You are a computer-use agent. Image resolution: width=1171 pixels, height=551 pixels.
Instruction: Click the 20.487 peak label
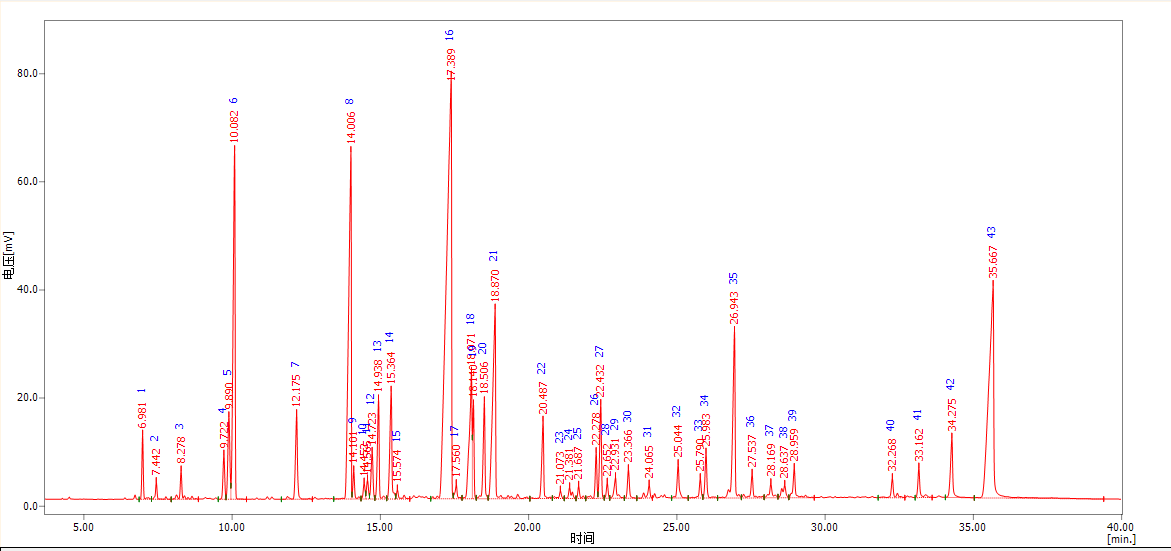pos(543,398)
